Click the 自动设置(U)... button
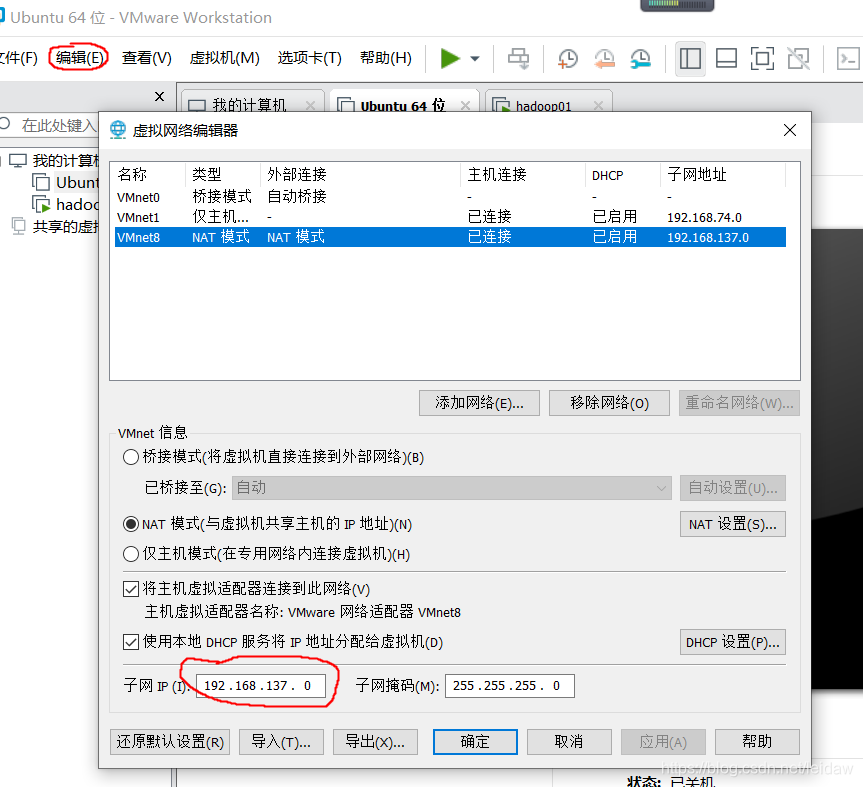The image size is (863, 787). pyautogui.click(x=733, y=488)
